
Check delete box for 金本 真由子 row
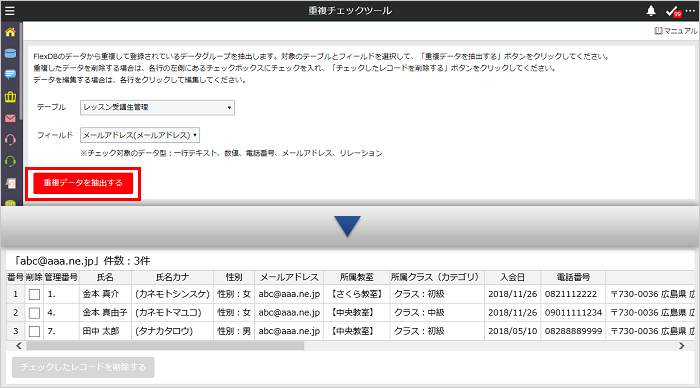[x=34, y=313]
